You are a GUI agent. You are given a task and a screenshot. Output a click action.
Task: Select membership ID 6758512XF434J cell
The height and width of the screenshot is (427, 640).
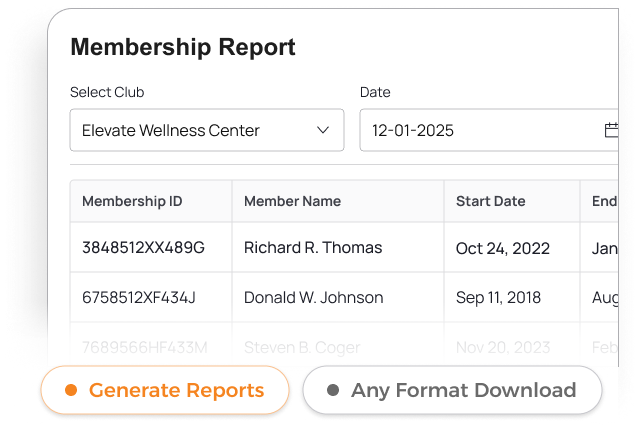pos(139,297)
